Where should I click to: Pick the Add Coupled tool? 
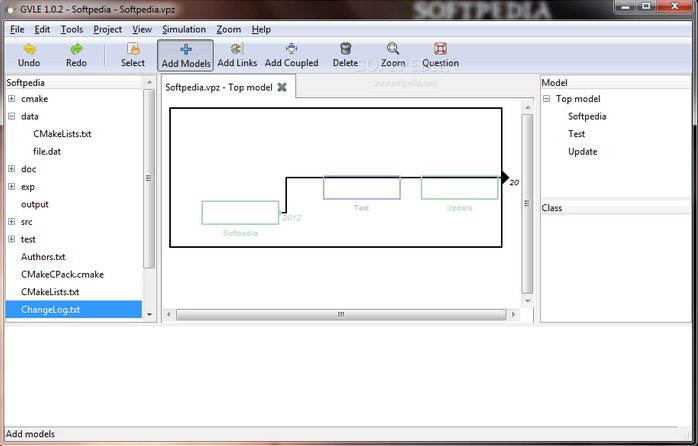point(291,49)
